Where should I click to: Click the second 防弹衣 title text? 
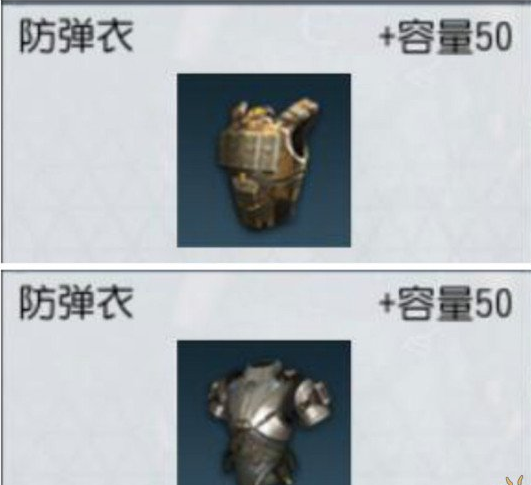click(76, 302)
